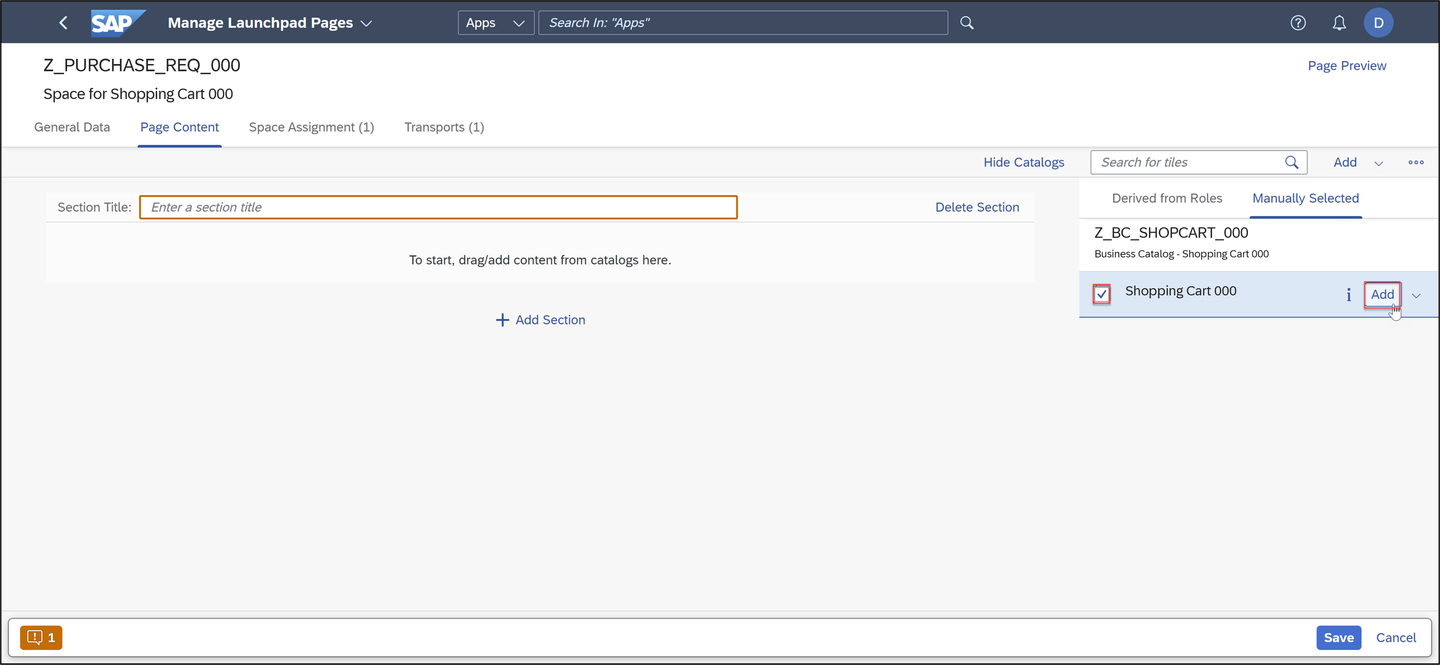Select the Manually Selected tab
This screenshot has height=665, width=1440.
point(1306,198)
